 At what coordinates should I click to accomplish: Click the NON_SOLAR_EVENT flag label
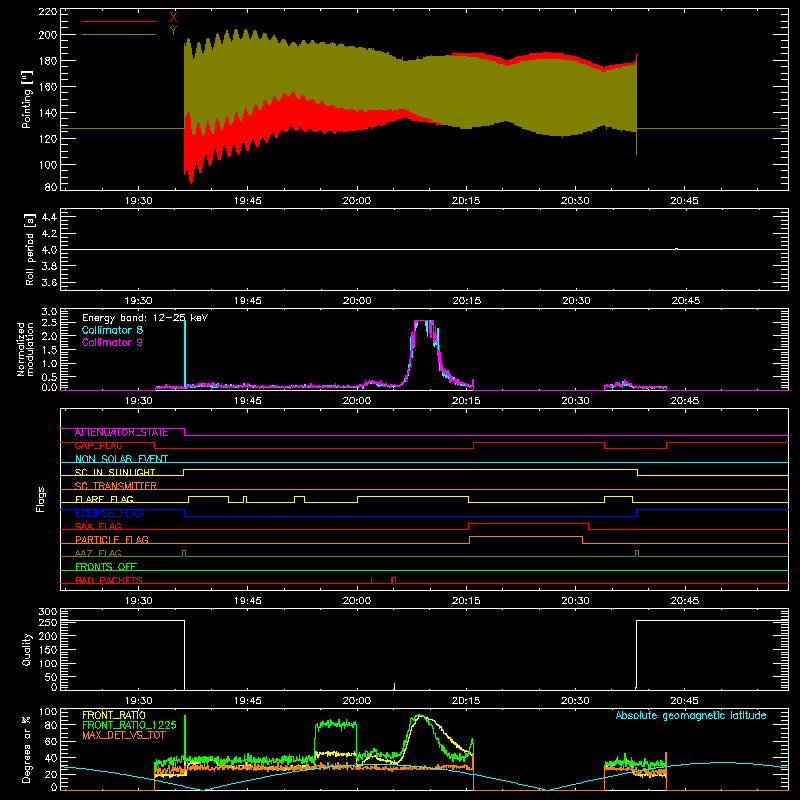(121, 459)
